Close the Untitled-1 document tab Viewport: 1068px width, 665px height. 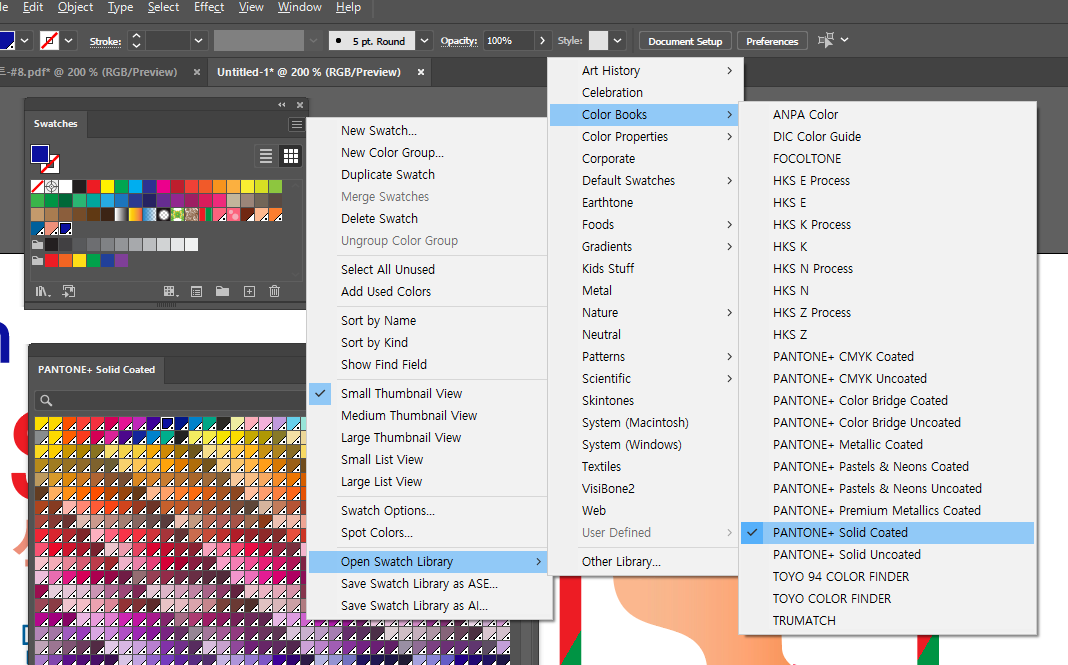(x=421, y=72)
